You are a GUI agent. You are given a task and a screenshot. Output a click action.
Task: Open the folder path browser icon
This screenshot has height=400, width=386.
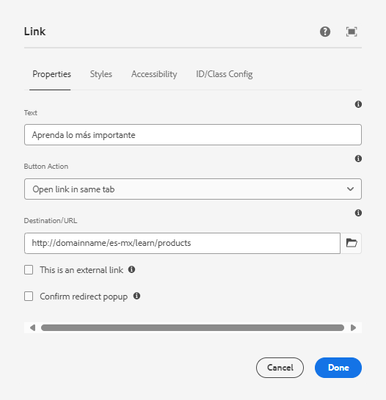click(x=351, y=243)
